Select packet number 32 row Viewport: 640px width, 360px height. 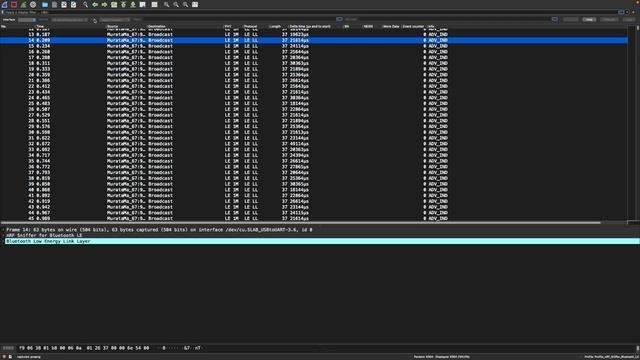tap(313, 144)
